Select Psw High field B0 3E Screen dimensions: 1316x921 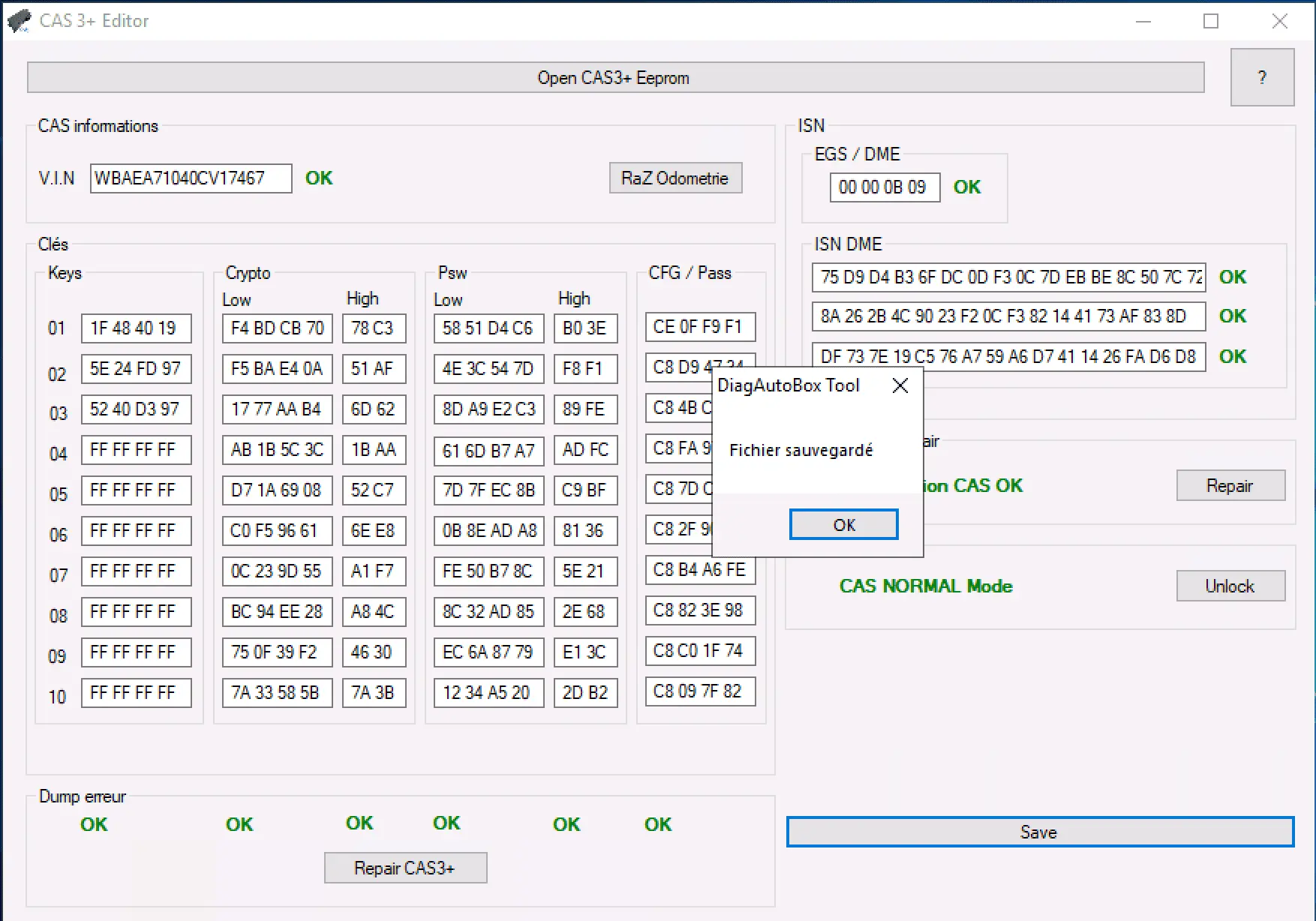pyautogui.click(x=585, y=328)
